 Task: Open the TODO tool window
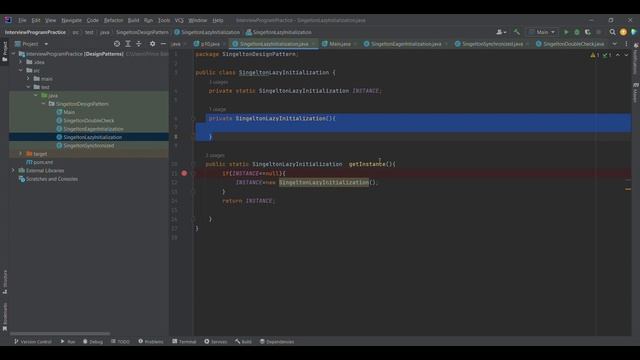point(120,342)
